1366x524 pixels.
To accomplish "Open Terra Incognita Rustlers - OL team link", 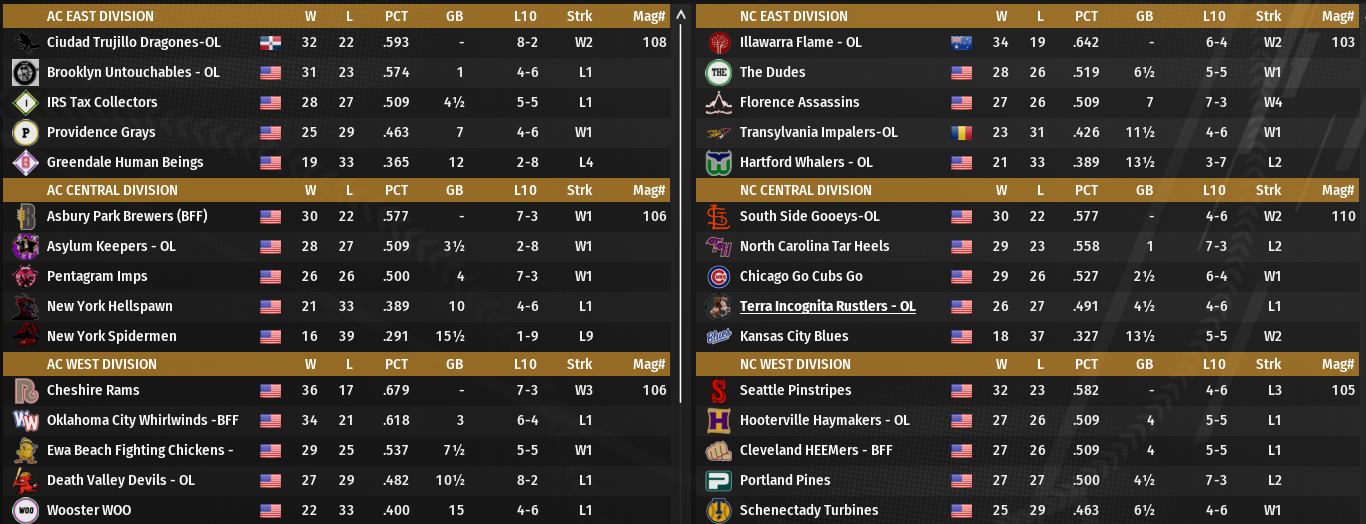I will 827,307.
